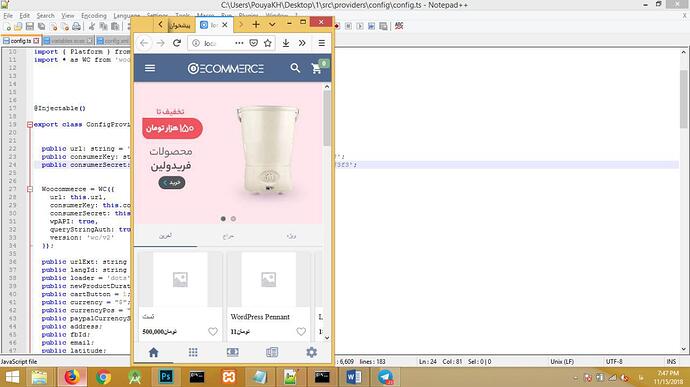Open the shopping cart icon with badge
Viewport: 690px width, 387px height.
317,68
